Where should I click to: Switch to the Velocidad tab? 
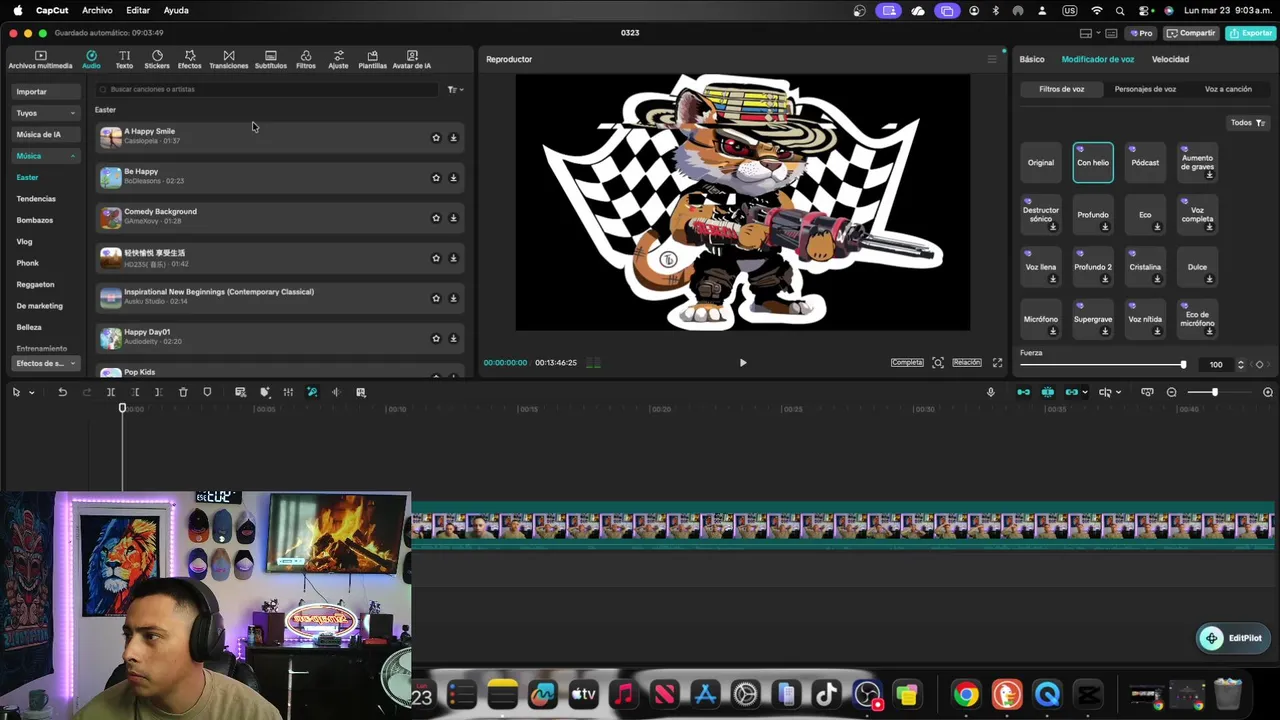point(1170,60)
